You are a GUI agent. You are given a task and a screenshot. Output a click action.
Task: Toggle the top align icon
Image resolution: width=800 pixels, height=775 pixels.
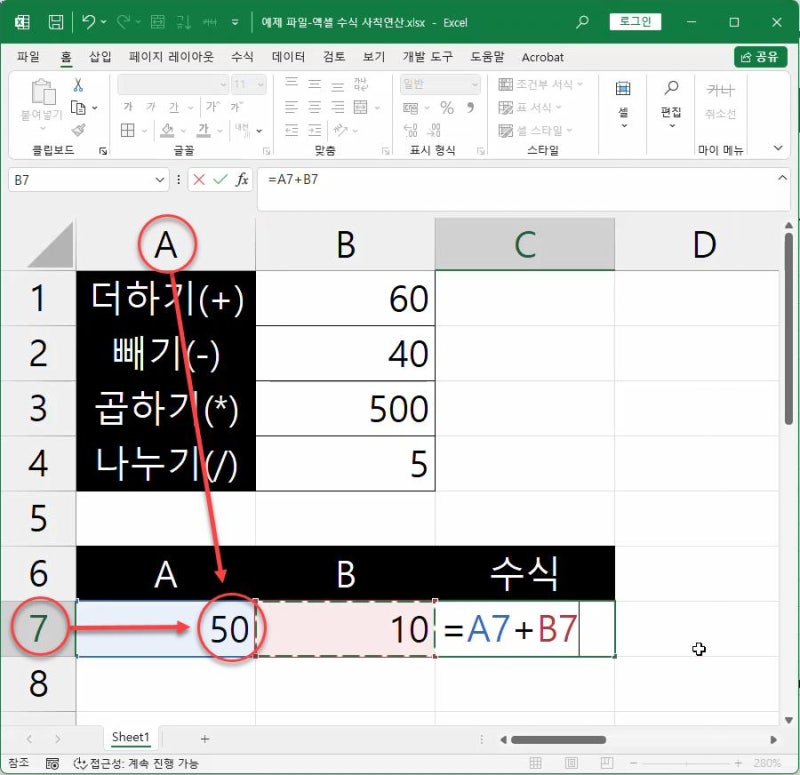[291, 83]
